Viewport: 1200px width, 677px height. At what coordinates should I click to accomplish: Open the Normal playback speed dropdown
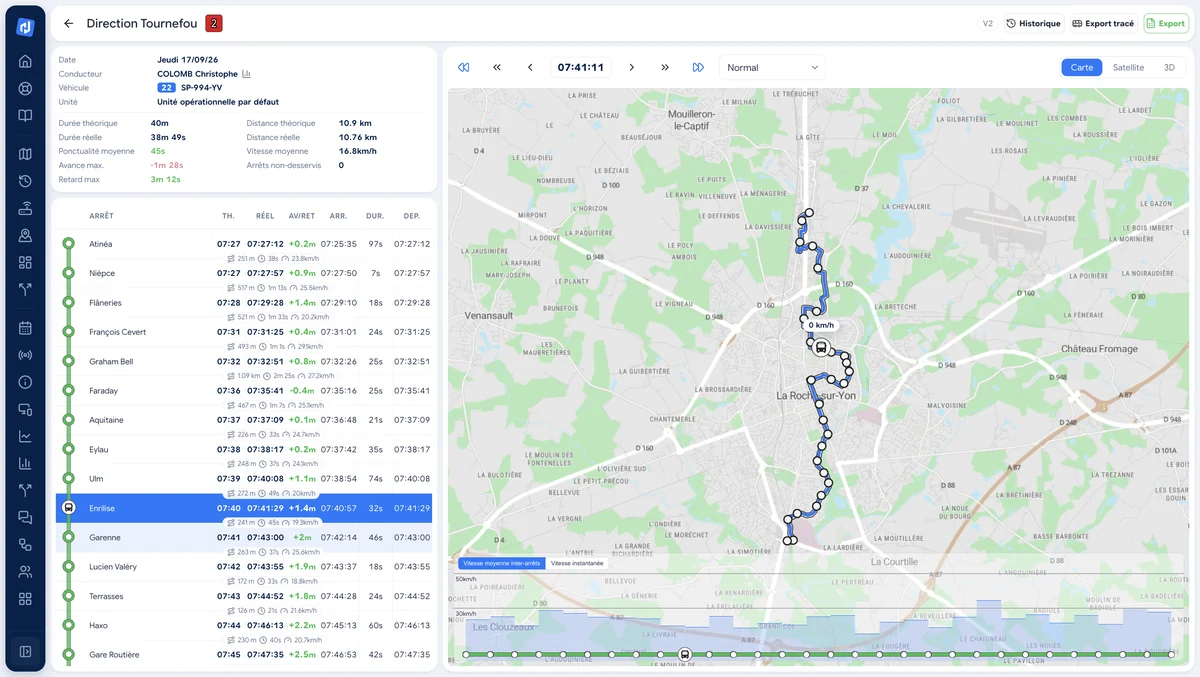[772, 67]
